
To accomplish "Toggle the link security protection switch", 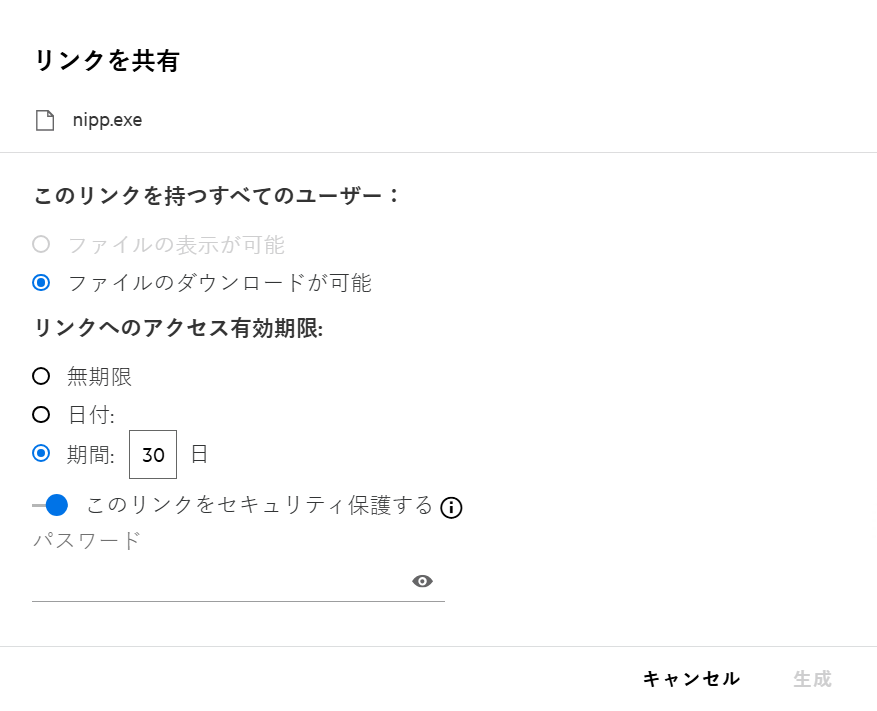I will [50, 506].
